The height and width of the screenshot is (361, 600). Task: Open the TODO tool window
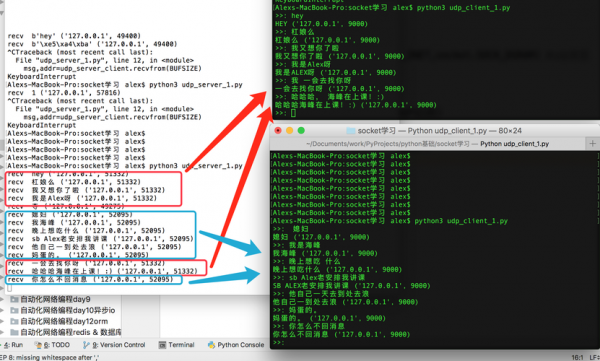click(x=52, y=345)
